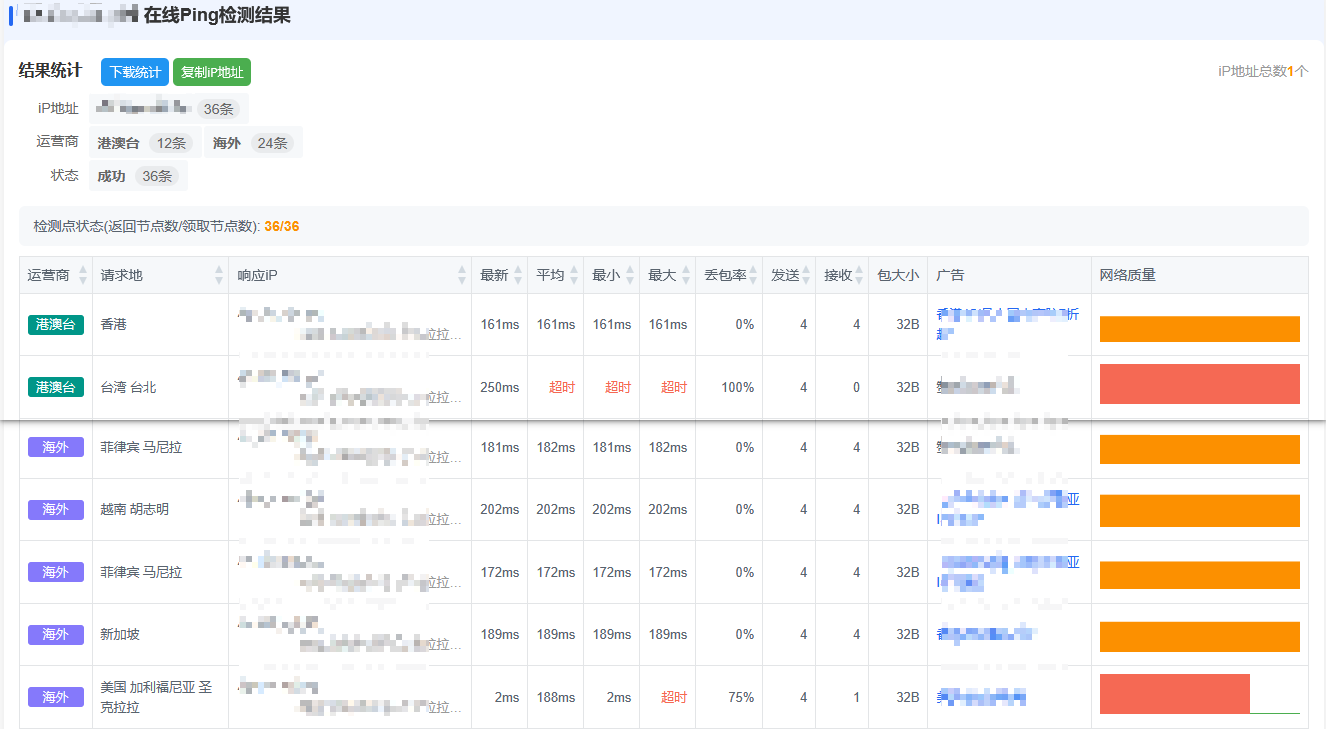Screen dimensions: 1326x729
Task: Open the ad link in 新加坡 row
Action: (x=986, y=633)
